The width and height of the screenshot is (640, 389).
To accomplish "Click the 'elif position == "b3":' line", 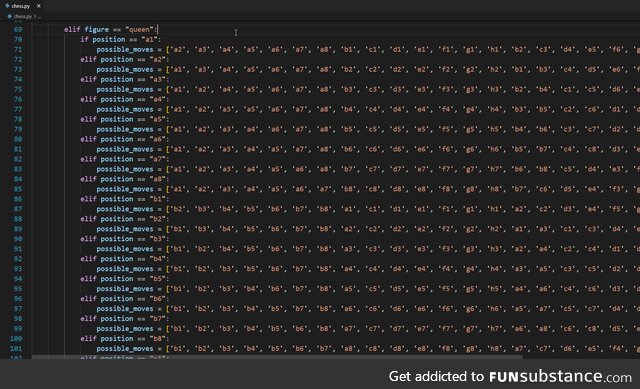I will [x=124, y=239].
